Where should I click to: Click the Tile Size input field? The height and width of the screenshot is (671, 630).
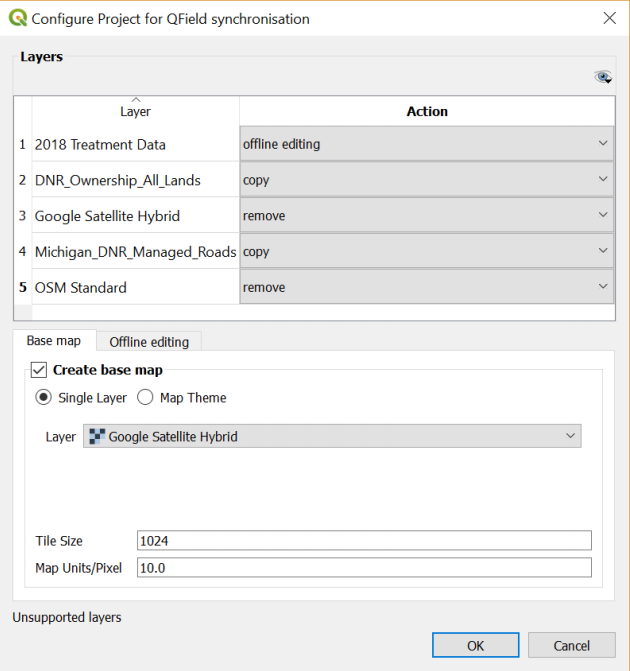click(364, 540)
